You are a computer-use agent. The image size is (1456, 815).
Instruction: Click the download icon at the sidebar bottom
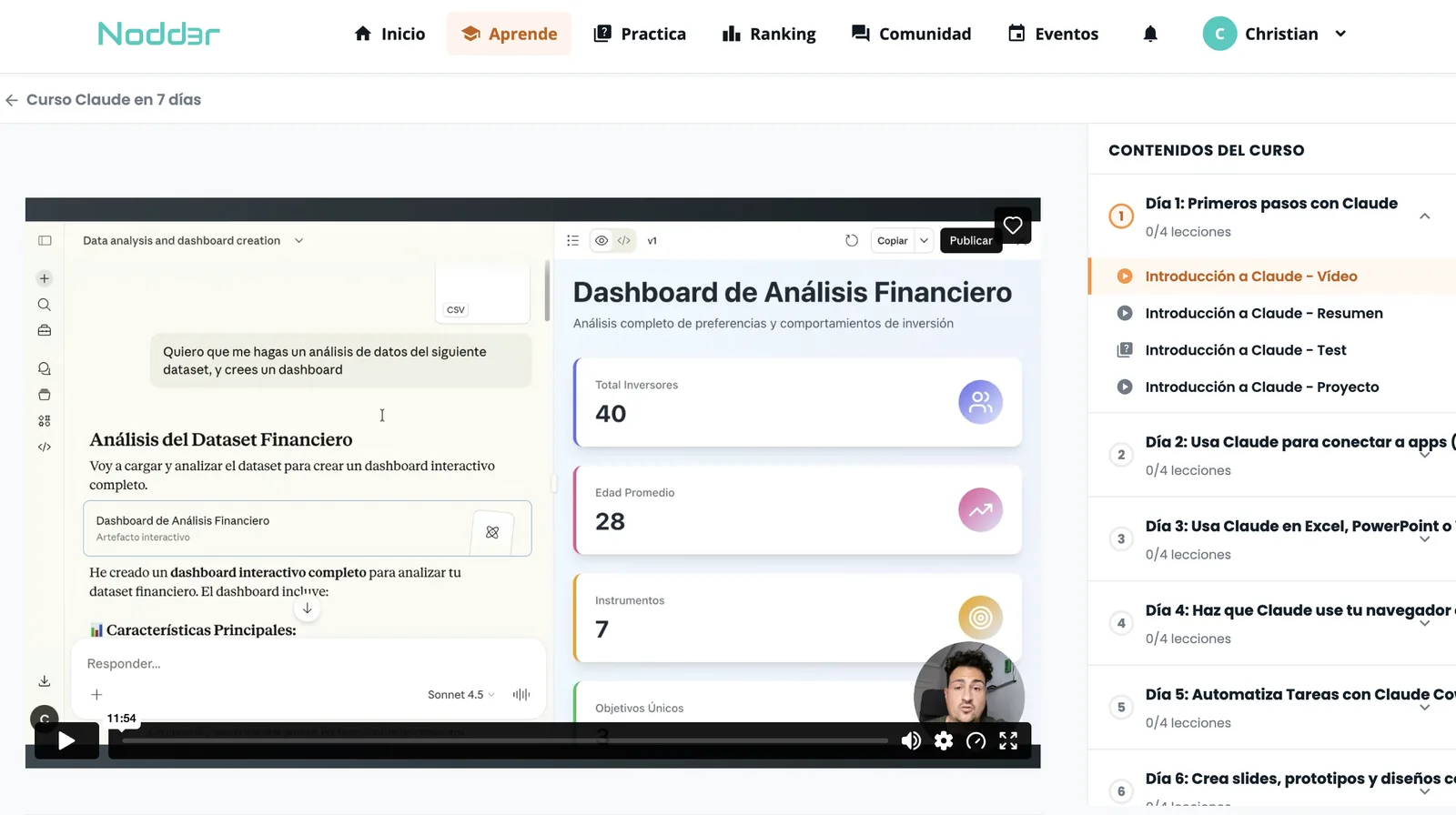click(45, 681)
